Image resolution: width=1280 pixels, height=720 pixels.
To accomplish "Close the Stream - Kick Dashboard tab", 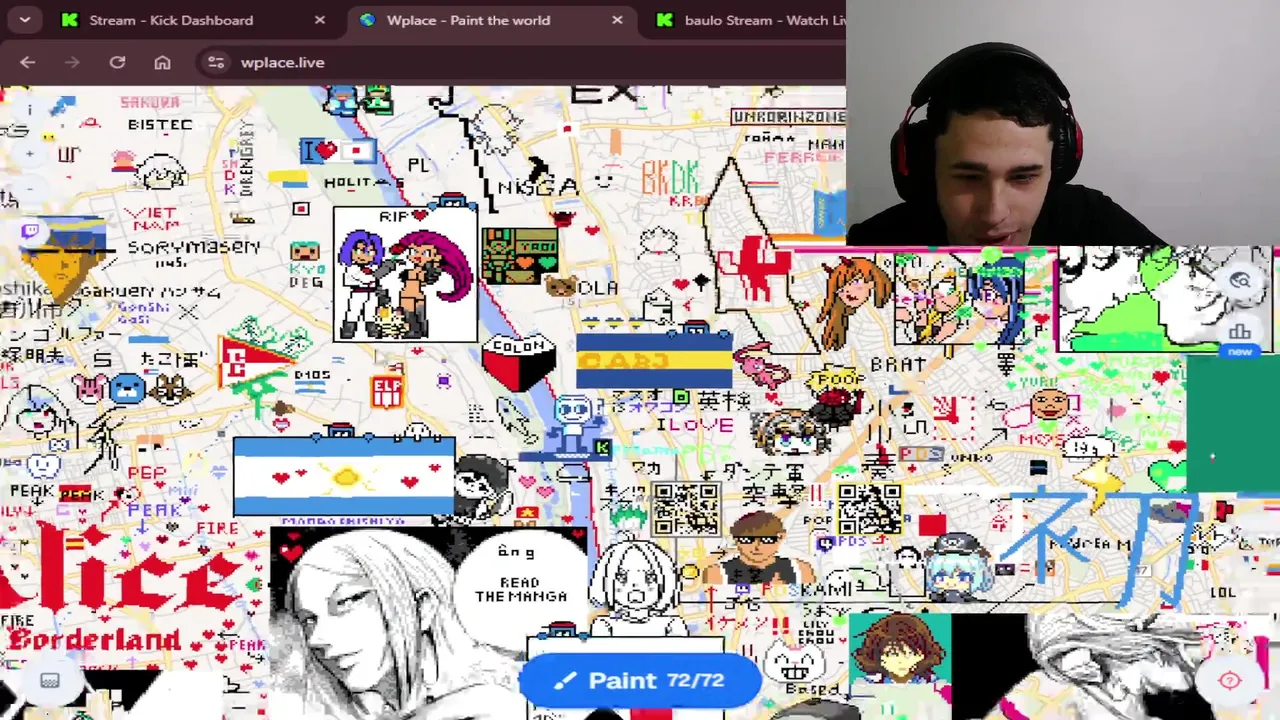I will 319,20.
